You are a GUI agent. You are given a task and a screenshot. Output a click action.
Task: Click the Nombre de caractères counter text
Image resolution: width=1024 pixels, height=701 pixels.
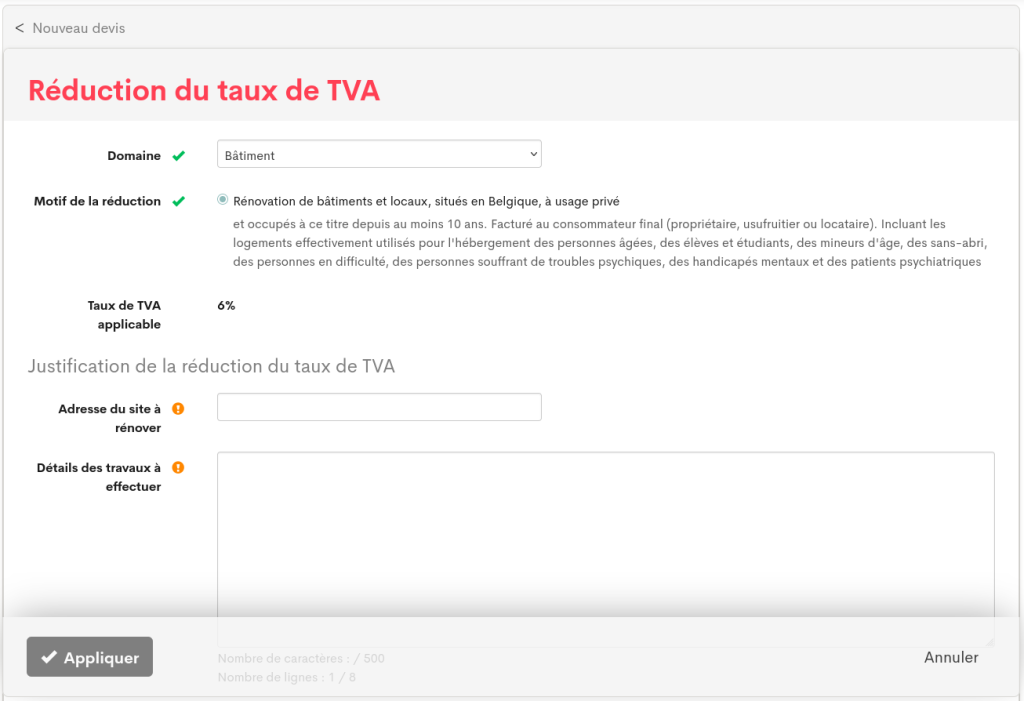click(x=300, y=658)
